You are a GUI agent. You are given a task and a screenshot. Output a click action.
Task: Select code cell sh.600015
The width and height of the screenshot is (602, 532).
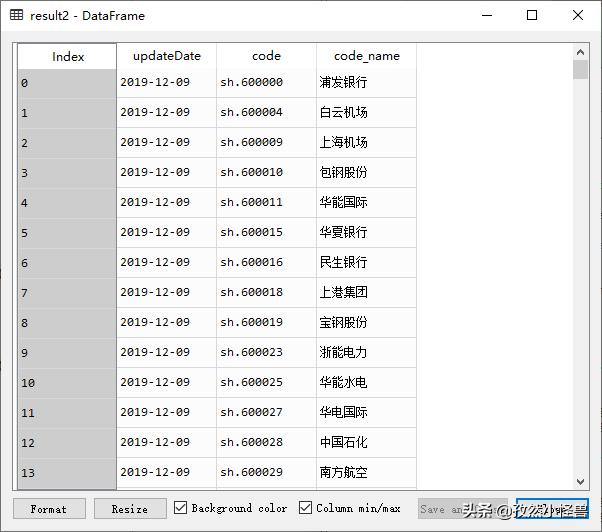click(266, 232)
